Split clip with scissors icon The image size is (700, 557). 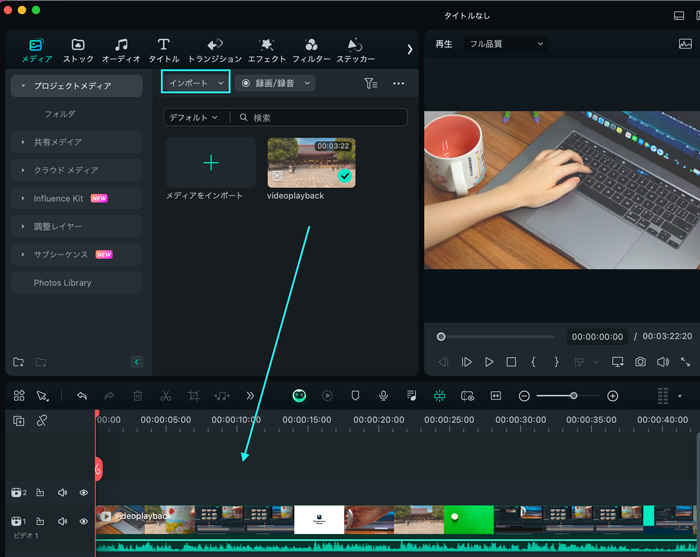coord(166,395)
